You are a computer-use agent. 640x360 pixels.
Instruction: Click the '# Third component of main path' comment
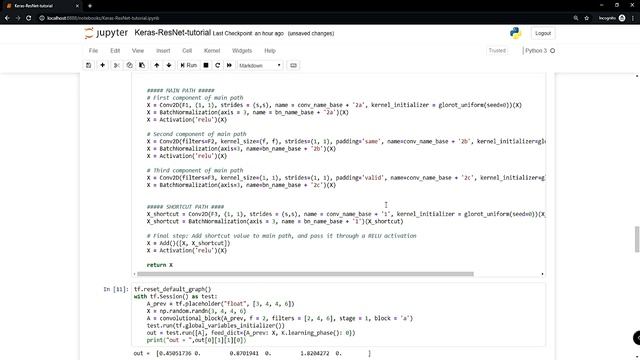click(195, 170)
